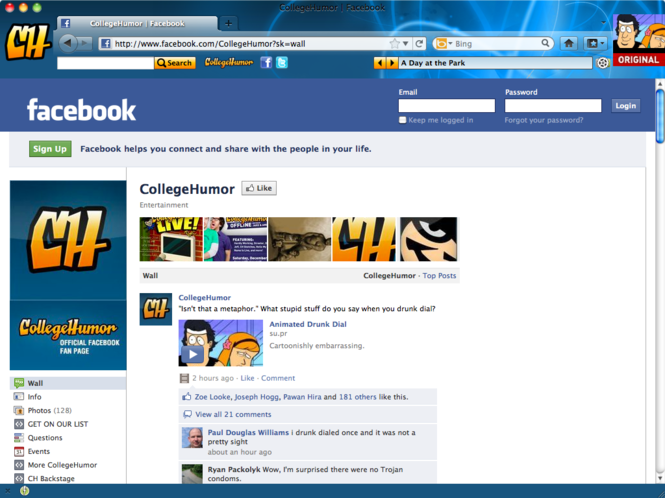Play the Animated Drunk Dial video thumbnail
Viewport: 665px width, 498px height.
(193, 354)
